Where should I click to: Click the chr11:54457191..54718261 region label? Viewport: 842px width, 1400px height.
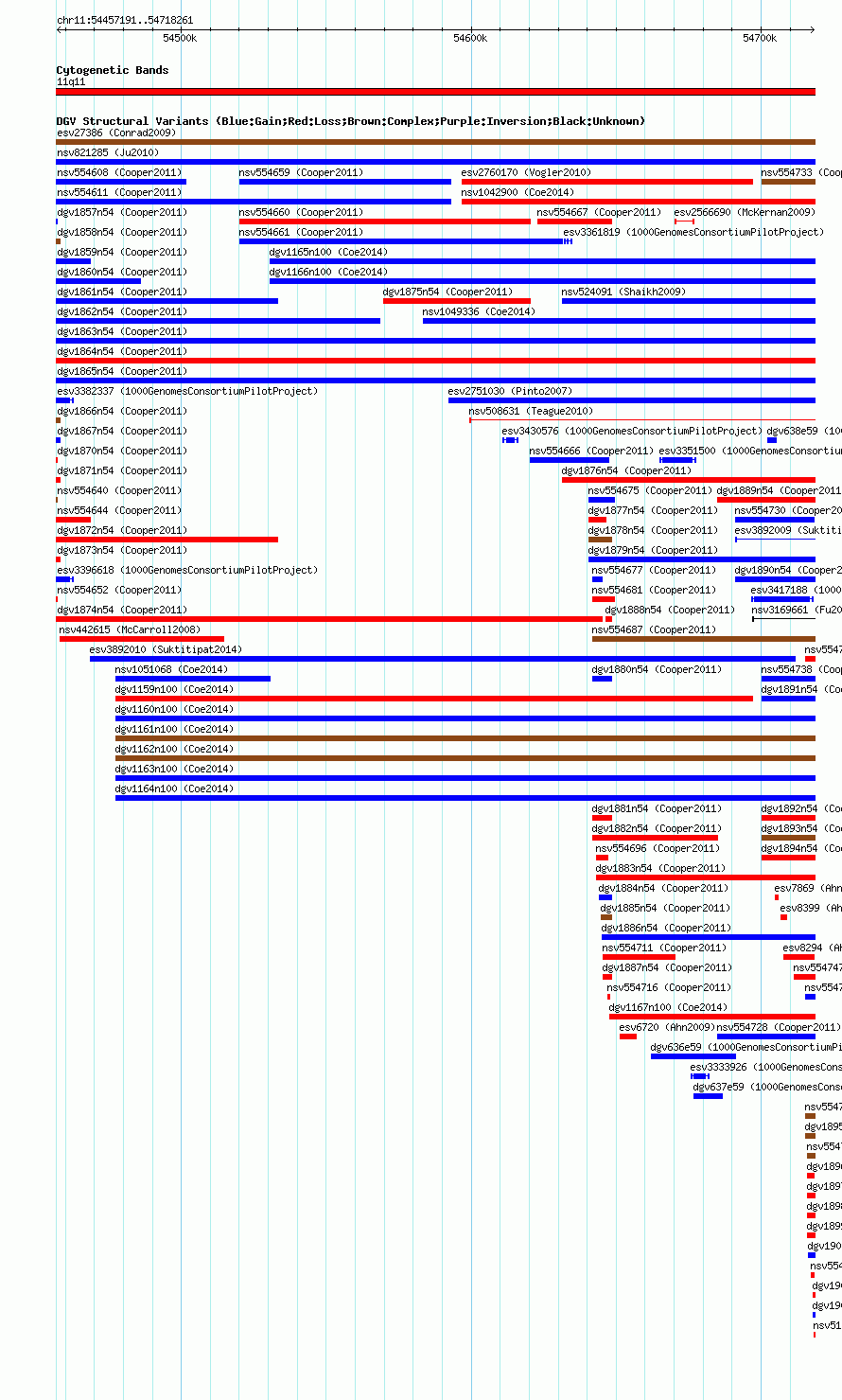pos(125,20)
